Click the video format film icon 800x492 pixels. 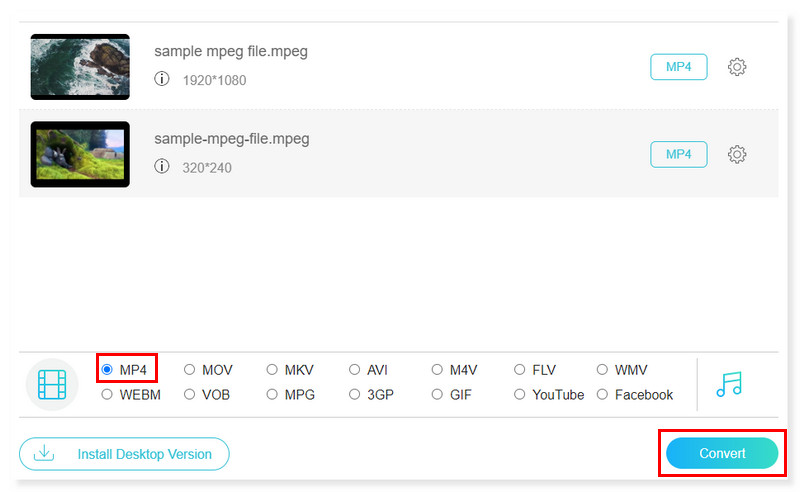click(x=52, y=383)
